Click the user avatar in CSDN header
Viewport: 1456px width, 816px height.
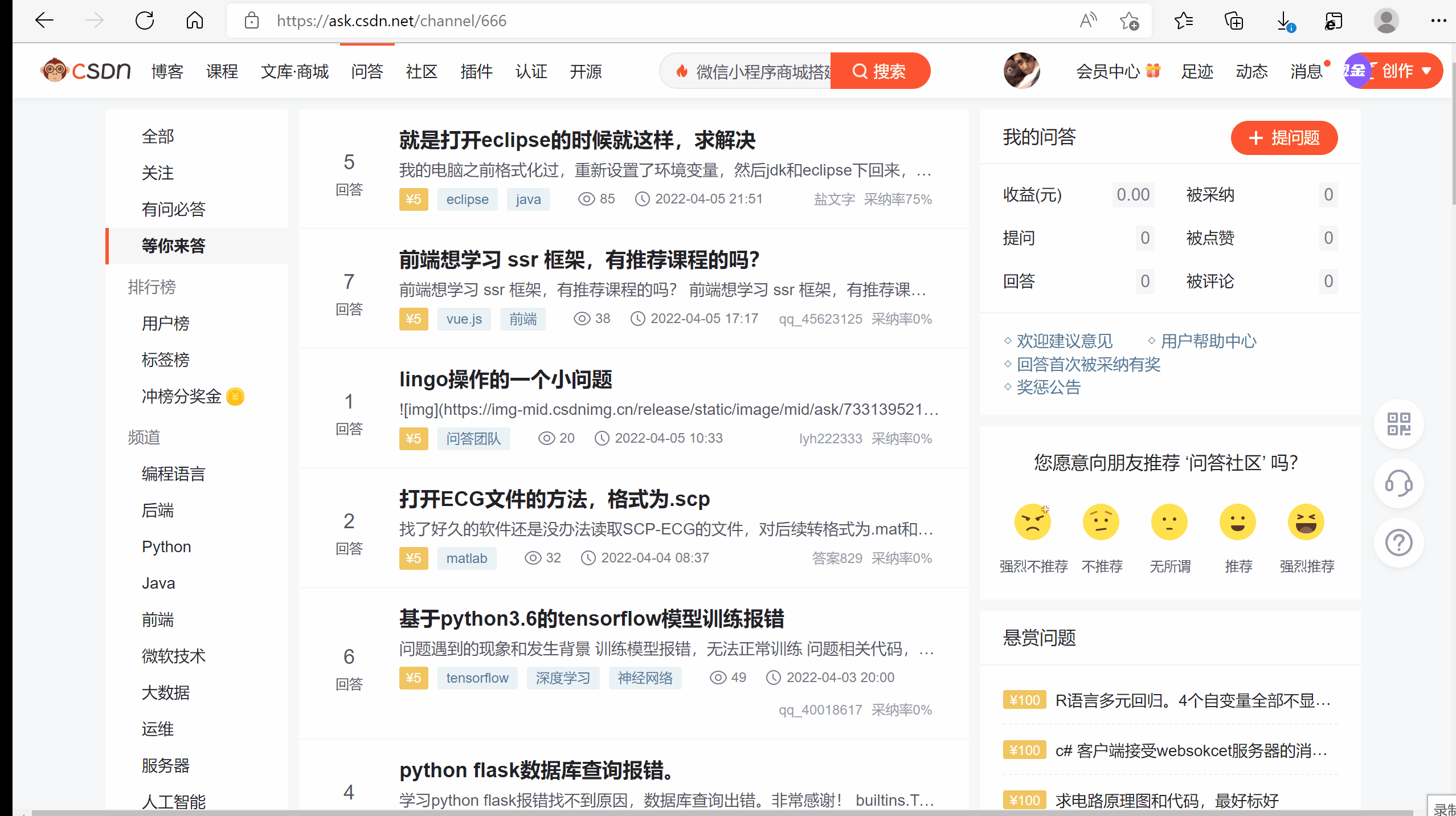tap(1021, 71)
